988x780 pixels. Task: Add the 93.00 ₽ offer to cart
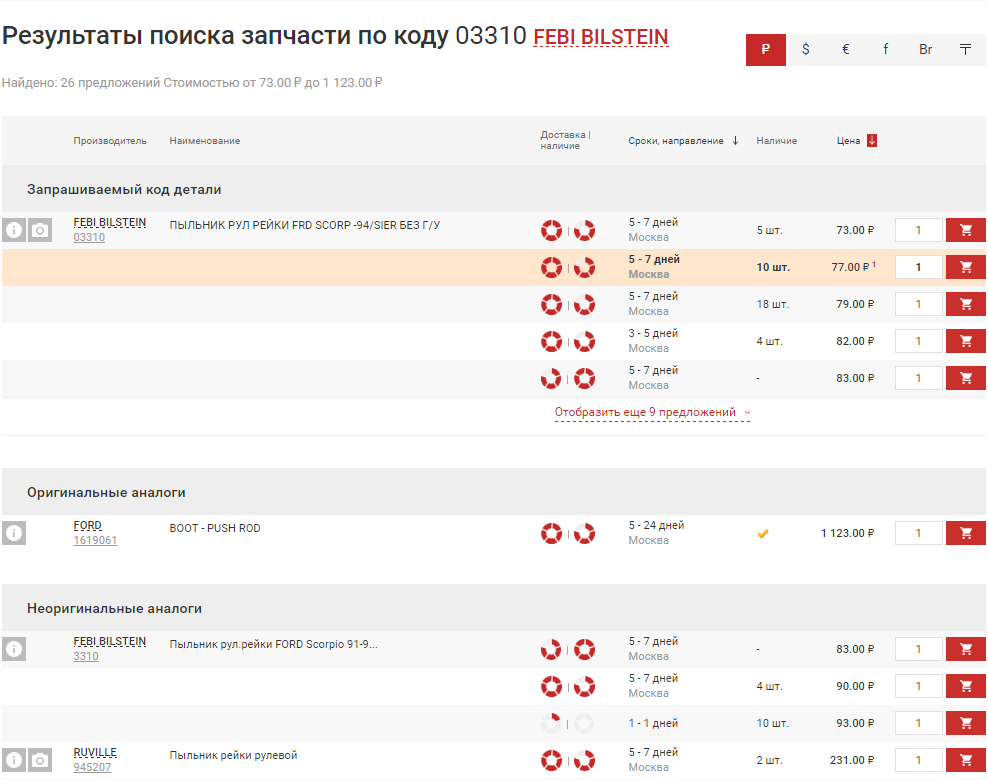(x=965, y=723)
